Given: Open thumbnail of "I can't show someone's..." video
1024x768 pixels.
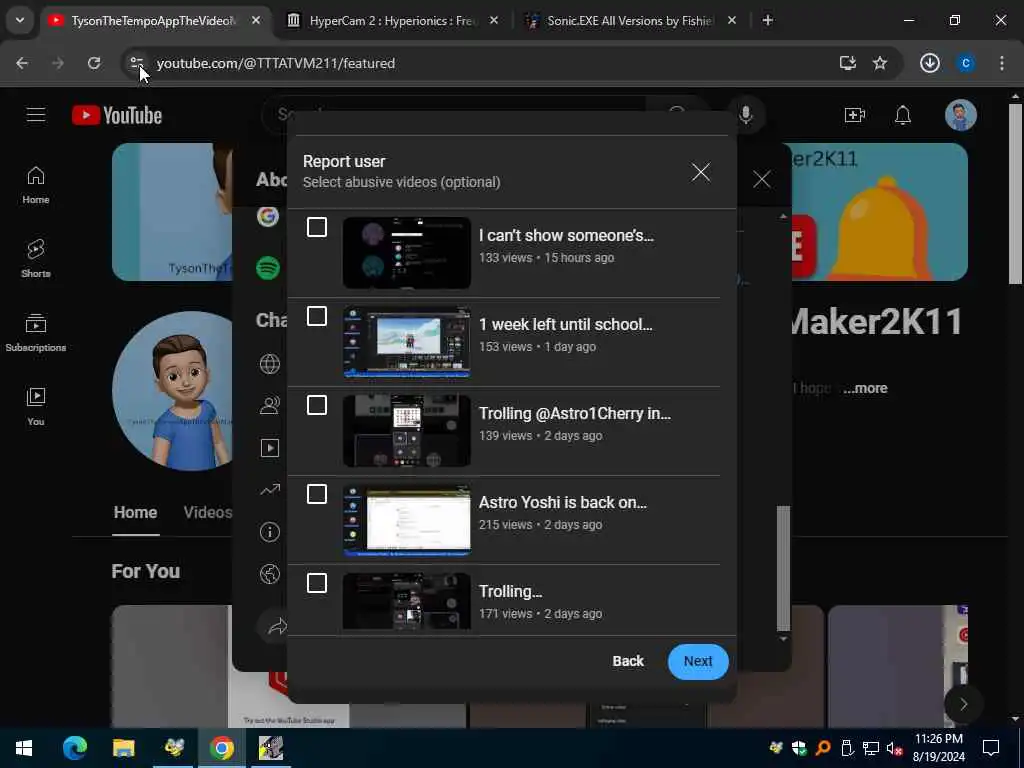Looking at the screenshot, I should point(406,253).
